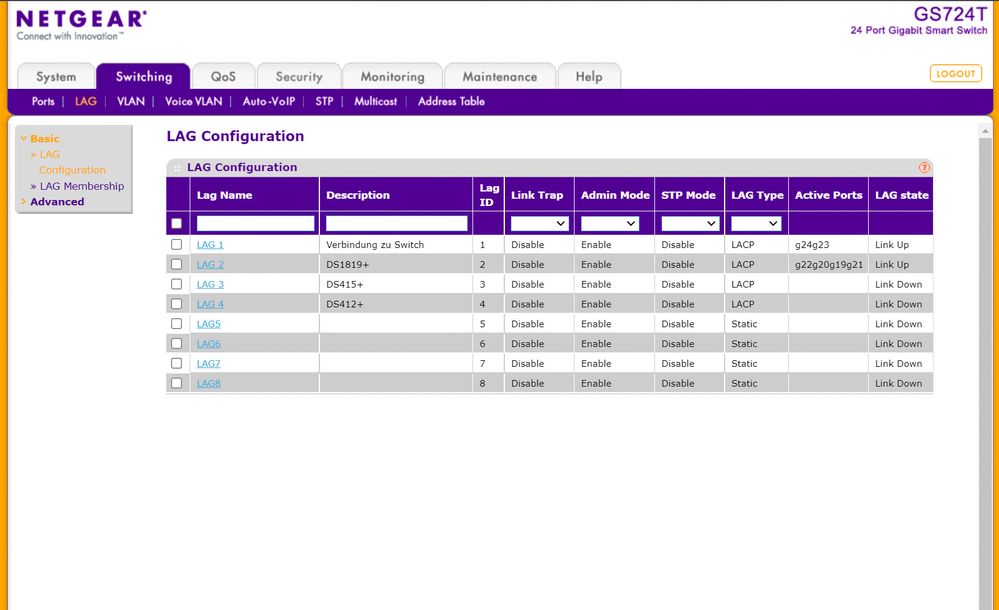Screen dimensions: 999x610
Task: Open the STP Mode filter dropdown
Action: [x=688, y=222]
